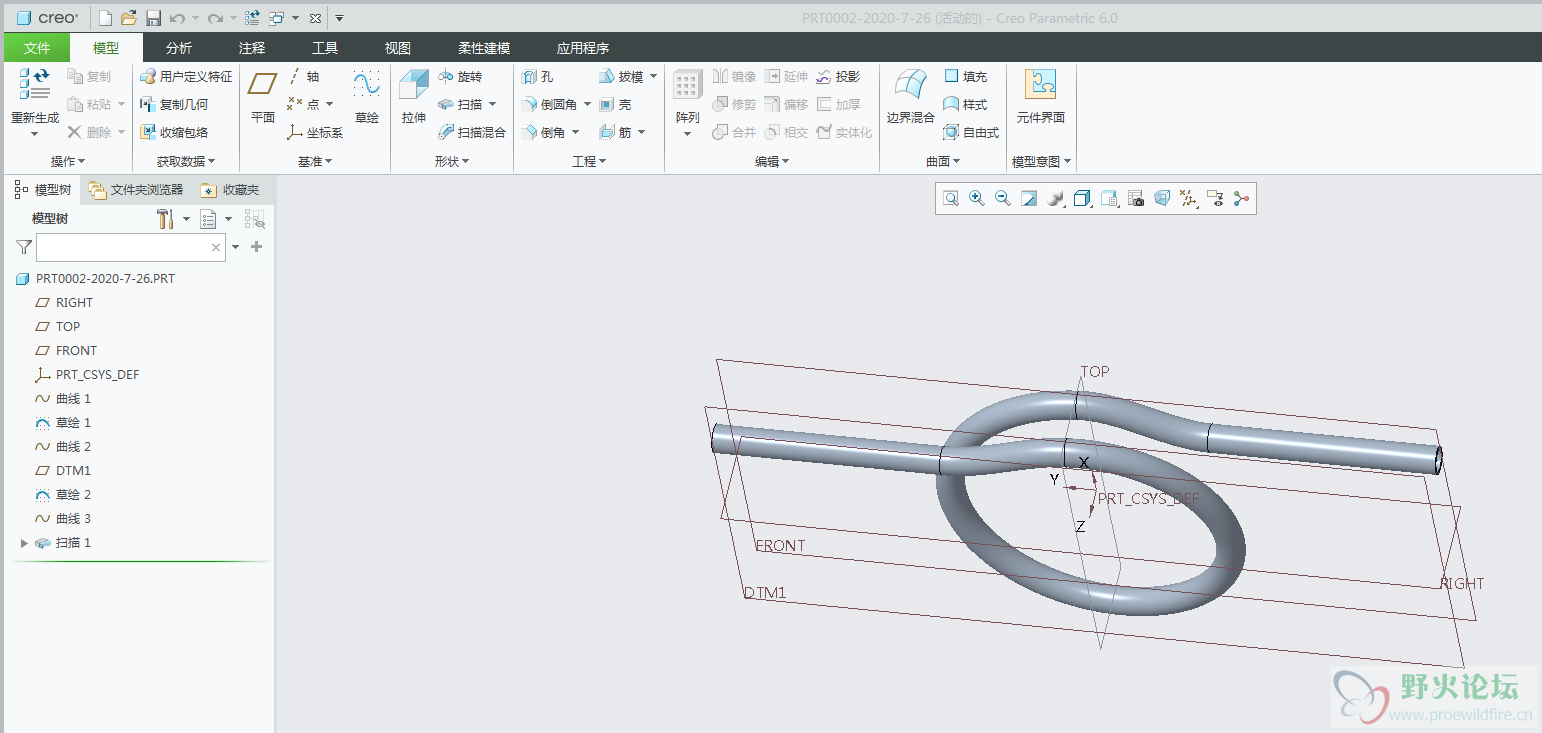
Task: Click the model tree filter input field
Action: pyautogui.click(x=130, y=247)
